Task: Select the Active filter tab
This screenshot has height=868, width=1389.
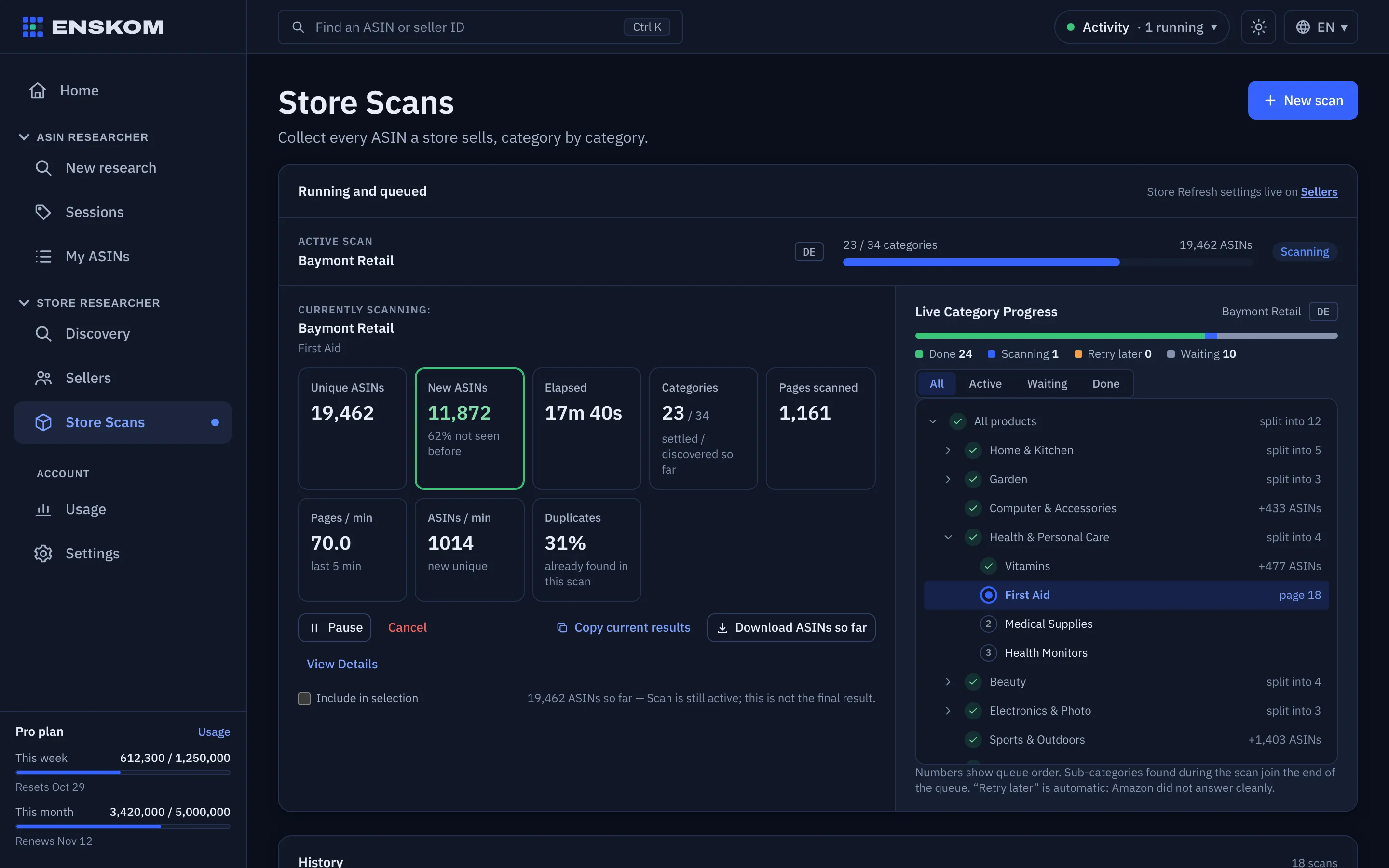Action: tap(985, 383)
